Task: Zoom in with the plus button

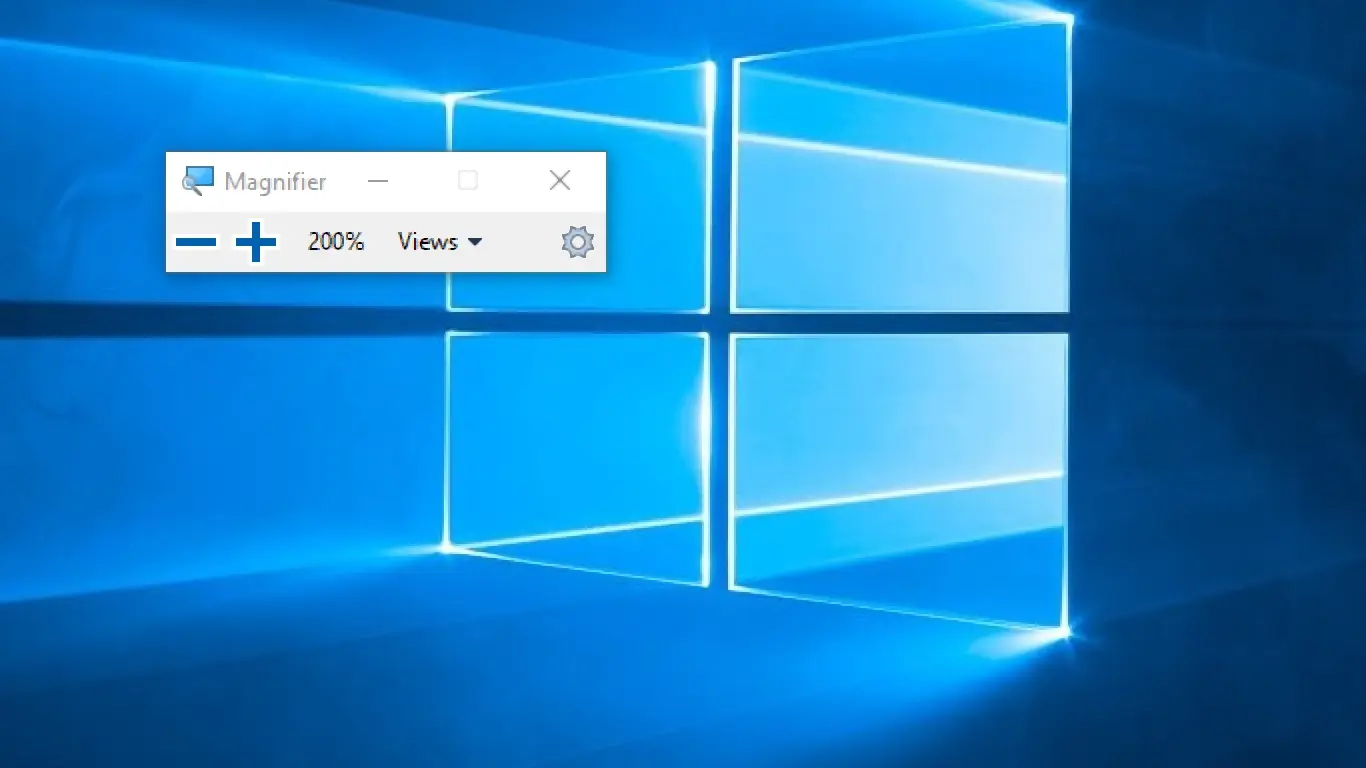Action: tap(256, 242)
